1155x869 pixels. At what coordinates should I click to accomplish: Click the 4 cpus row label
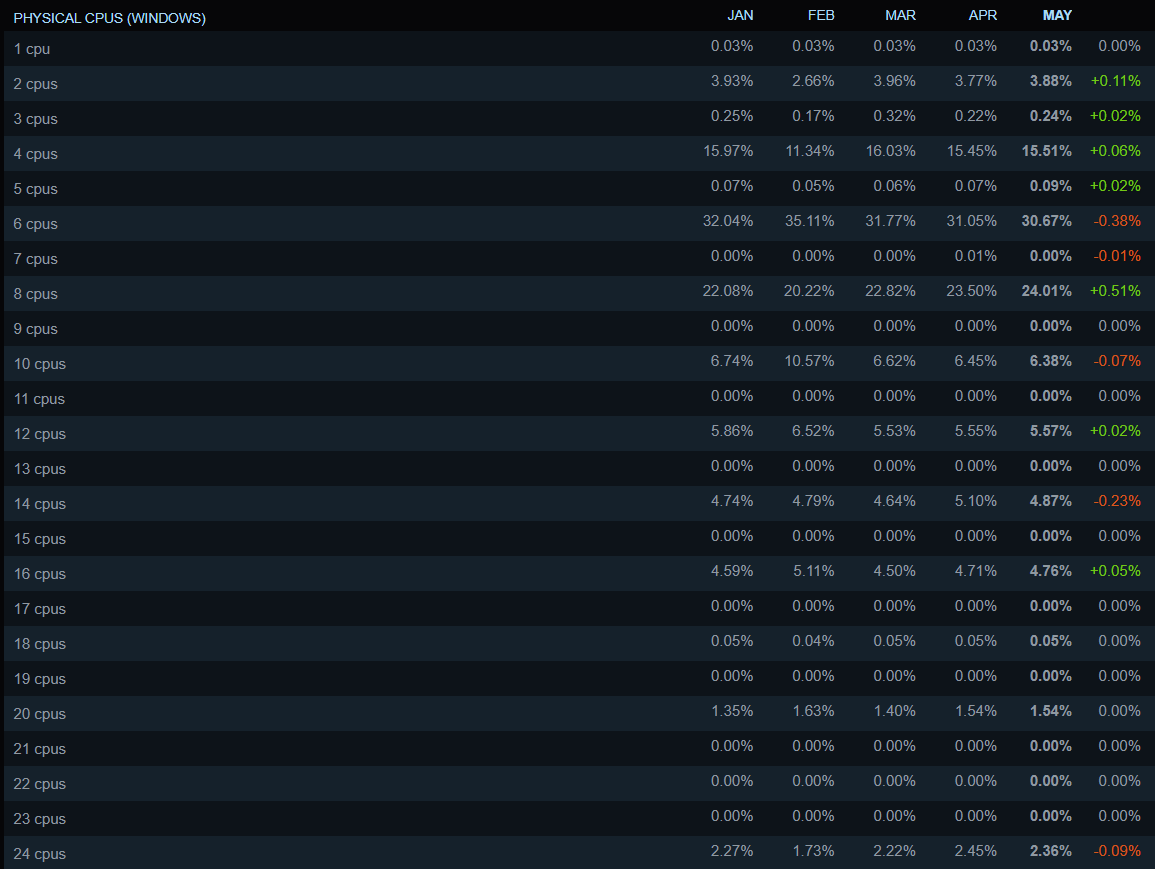click(36, 154)
